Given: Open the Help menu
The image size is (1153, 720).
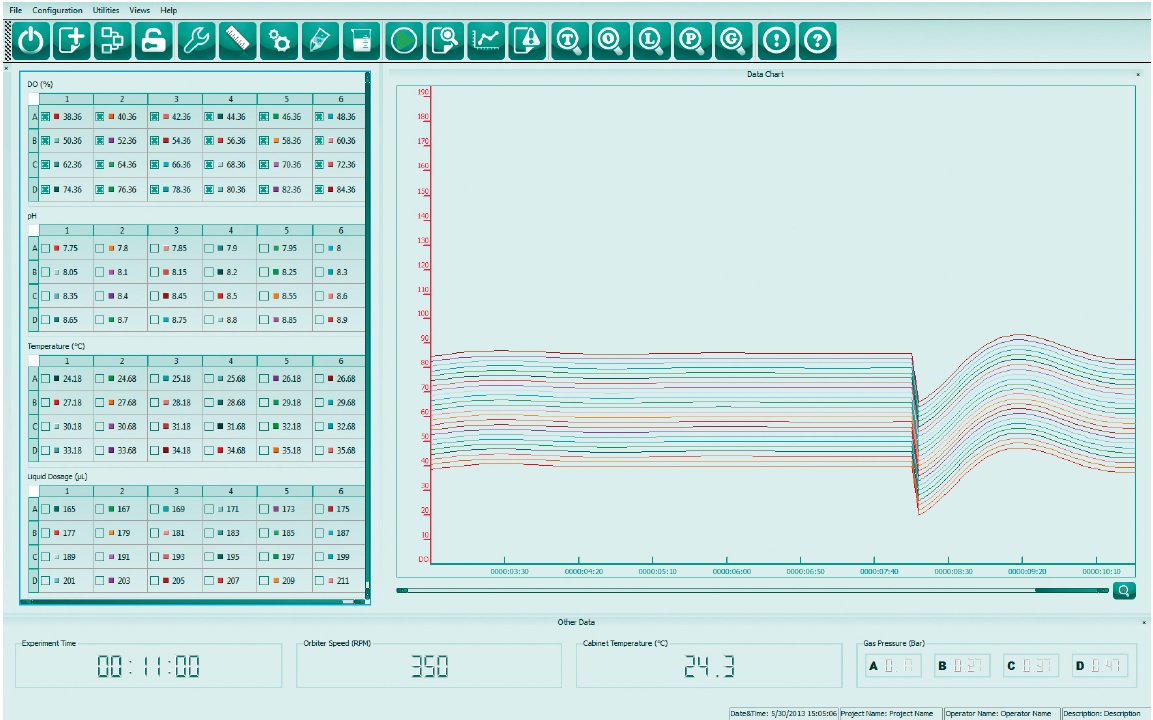Looking at the screenshot, I should coord(168,10).
